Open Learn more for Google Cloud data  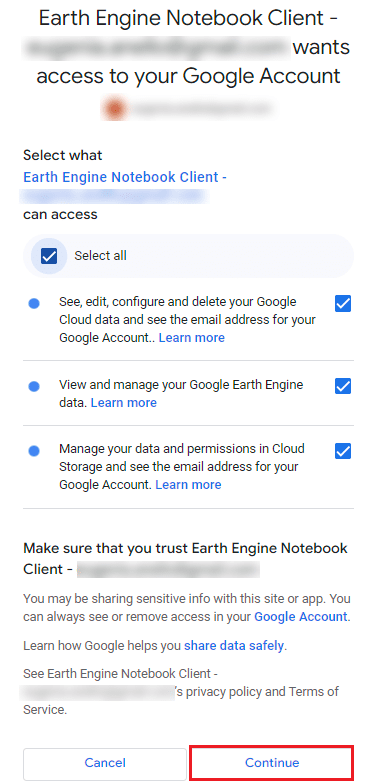[192, 338]
